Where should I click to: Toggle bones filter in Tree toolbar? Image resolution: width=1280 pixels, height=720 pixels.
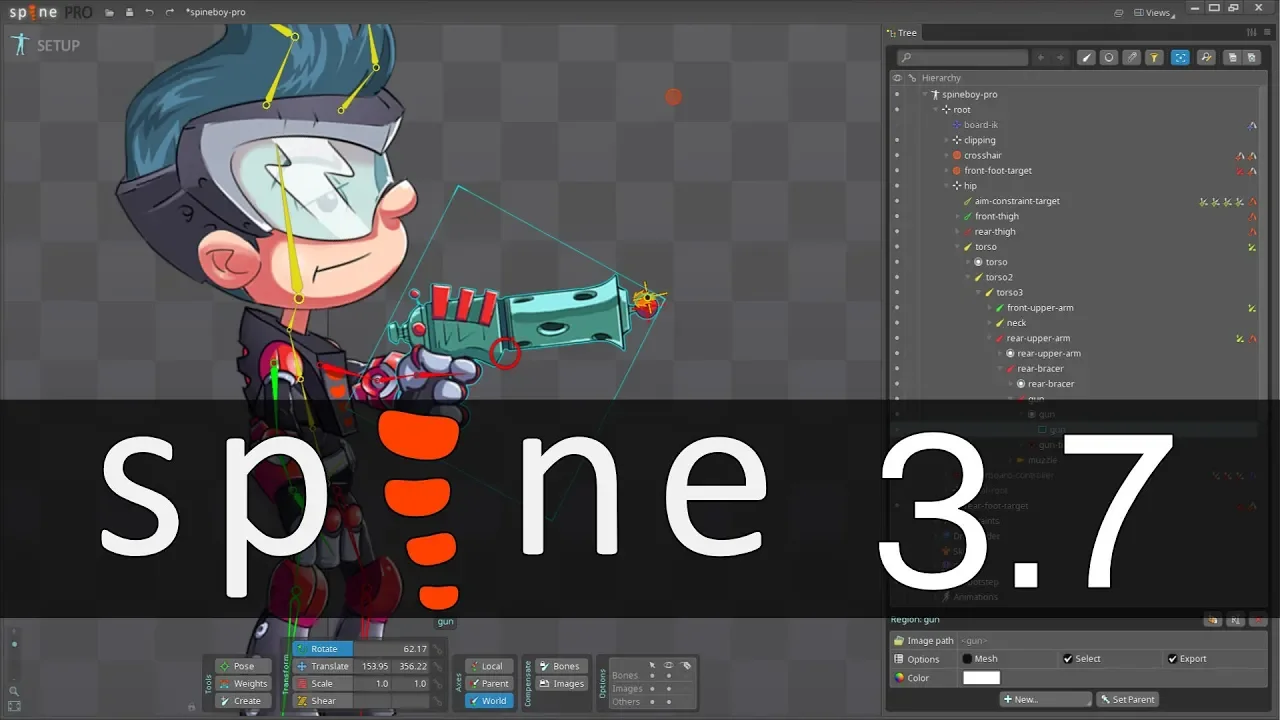[1085, 58]
